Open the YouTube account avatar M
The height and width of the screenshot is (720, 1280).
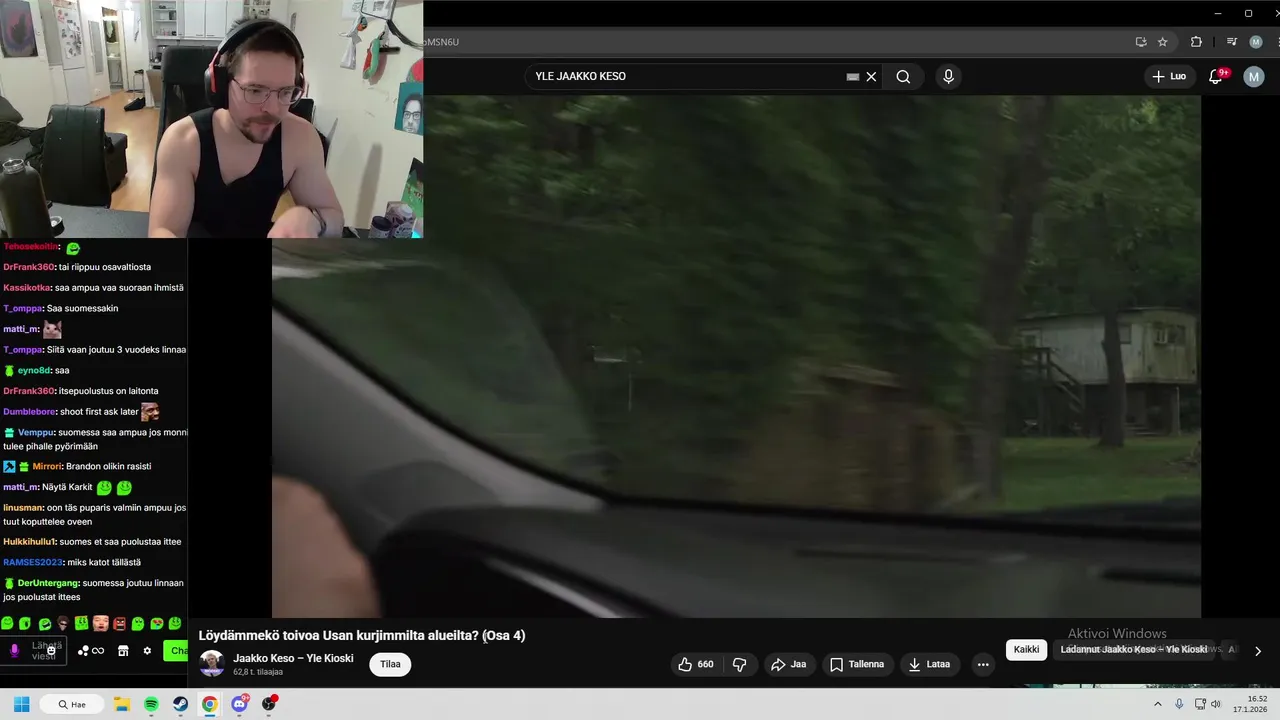click(1254, 77)
